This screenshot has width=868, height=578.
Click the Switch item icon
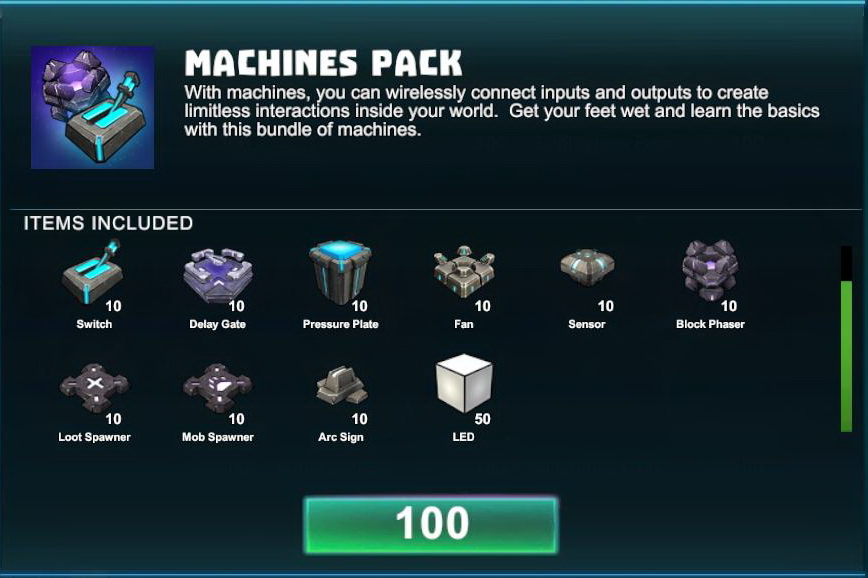pyautogui.click(x=92, y=272)
